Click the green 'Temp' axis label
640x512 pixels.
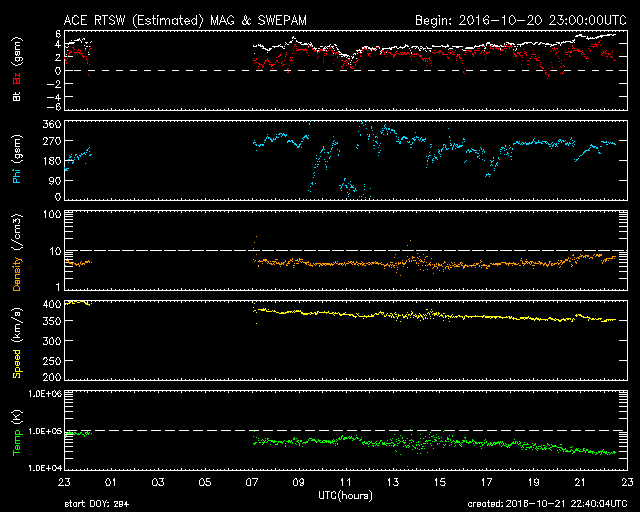[17, 443]
